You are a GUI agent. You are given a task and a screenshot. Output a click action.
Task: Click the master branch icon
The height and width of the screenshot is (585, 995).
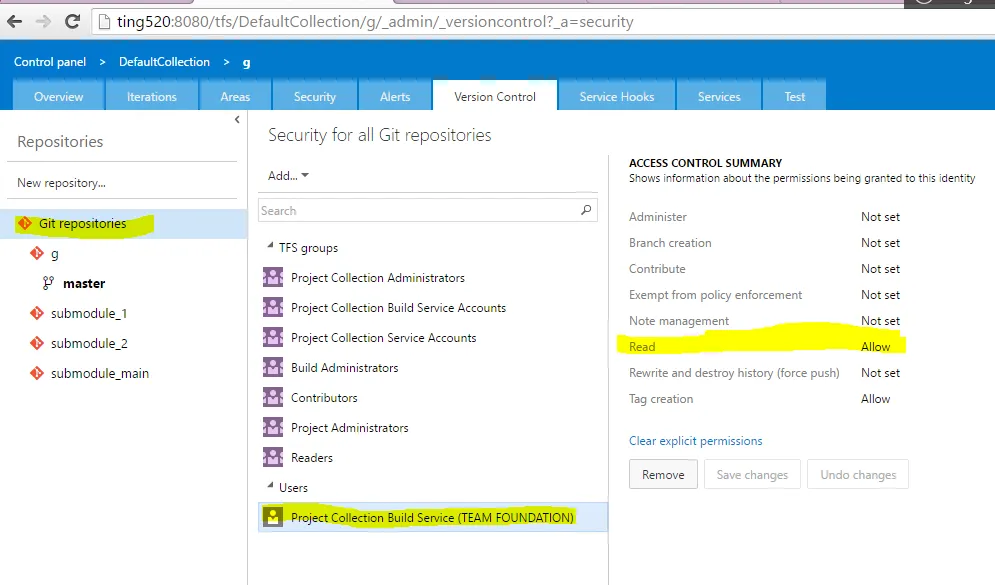pos(47,284)
